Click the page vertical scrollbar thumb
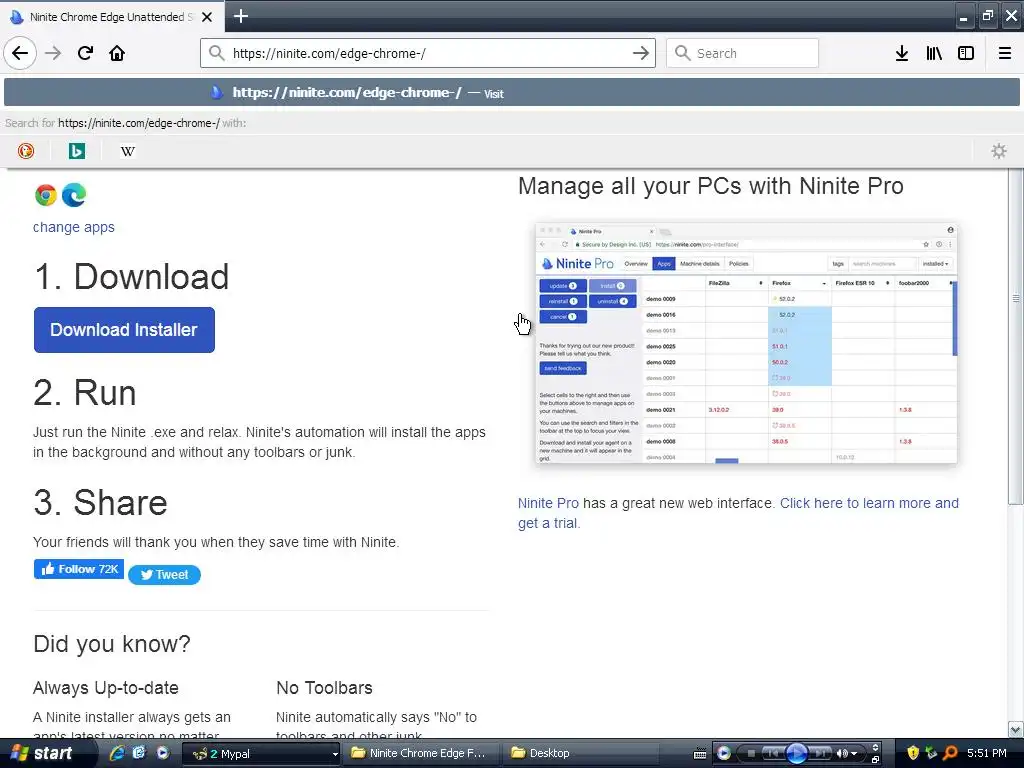Screen dimensions: 1024x768 click(x=1016, y=336)
